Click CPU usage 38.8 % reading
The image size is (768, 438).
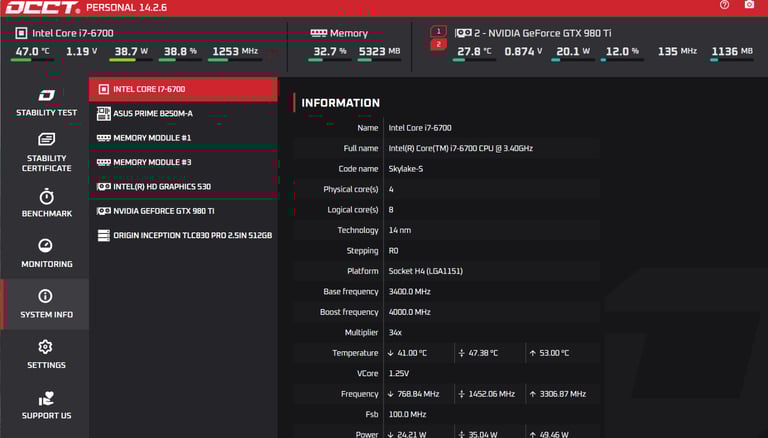tap(180, 51)
